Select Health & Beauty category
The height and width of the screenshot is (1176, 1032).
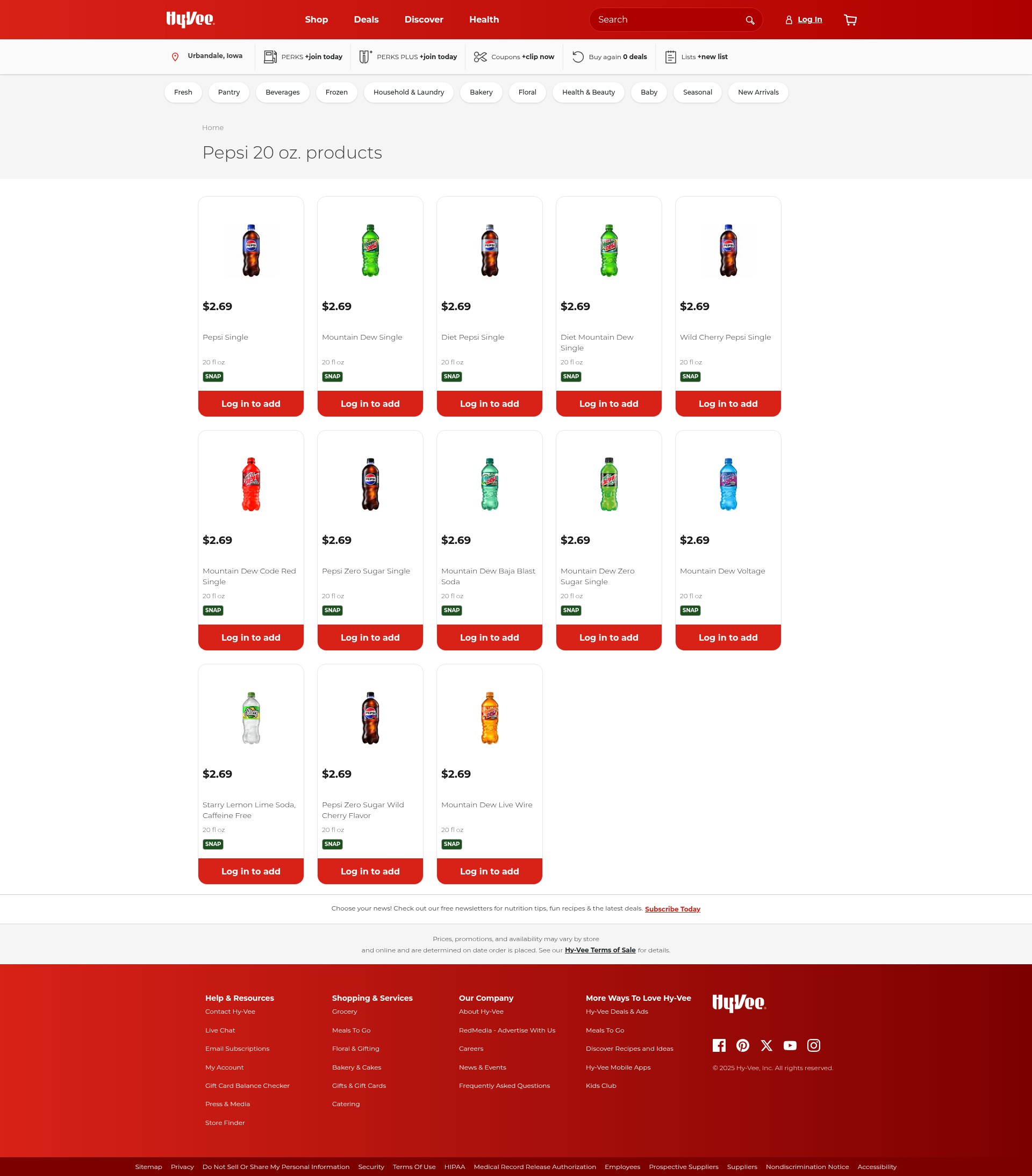(589, 92)
